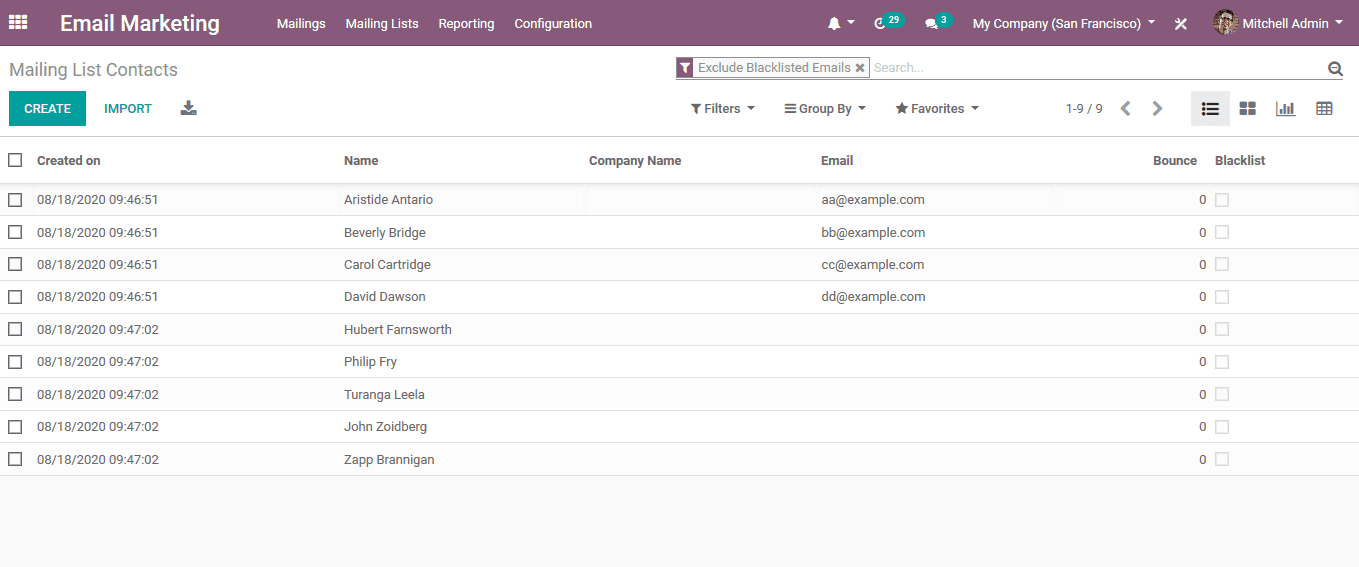The width and height of the screenshot is (1359, 567).
Task: Switch to pivot table view
Action: tap(1324, 108)
